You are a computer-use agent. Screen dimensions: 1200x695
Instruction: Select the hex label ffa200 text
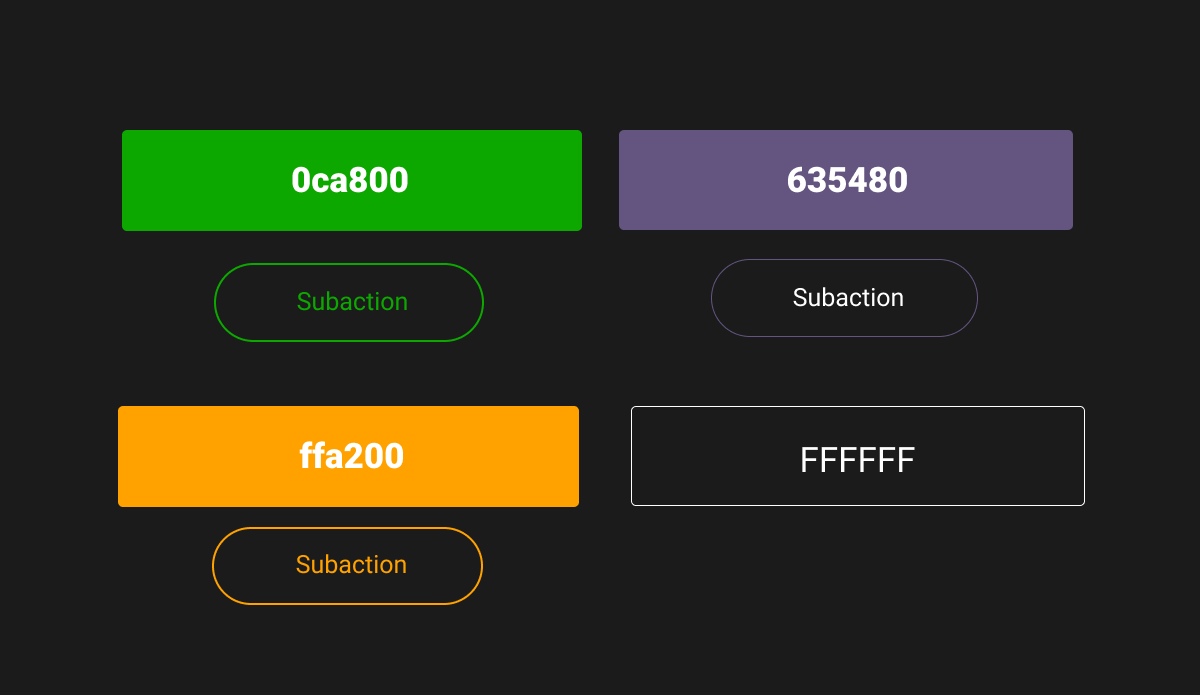[x=351, y=456]
